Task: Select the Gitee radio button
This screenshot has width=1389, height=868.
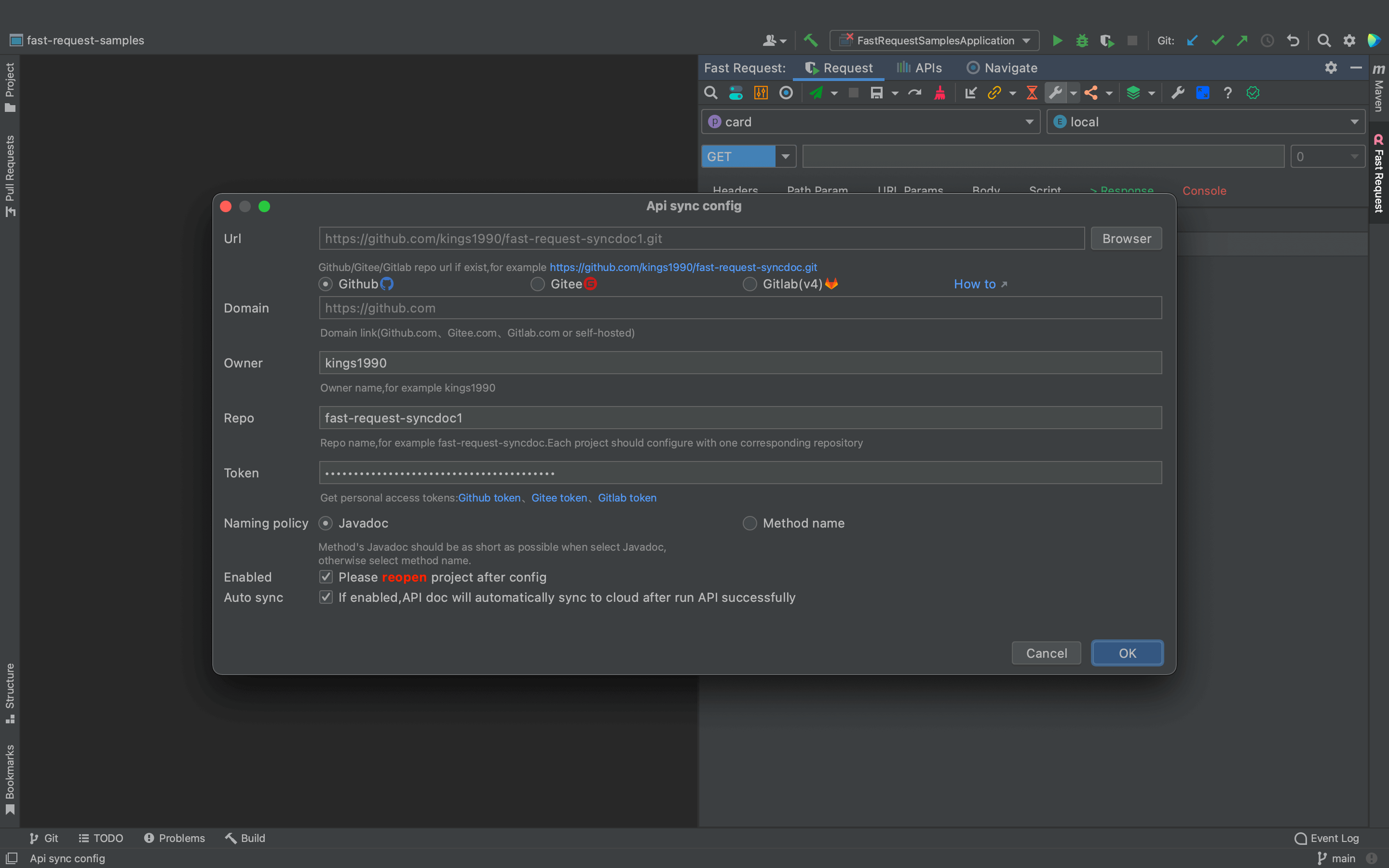Action: tap(537, 284)
